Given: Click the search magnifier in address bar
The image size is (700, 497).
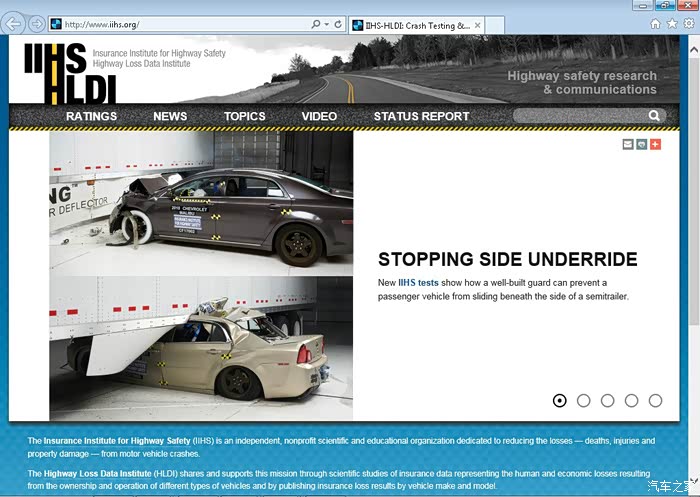Looking at the screenshot, I should click(316, 24).
